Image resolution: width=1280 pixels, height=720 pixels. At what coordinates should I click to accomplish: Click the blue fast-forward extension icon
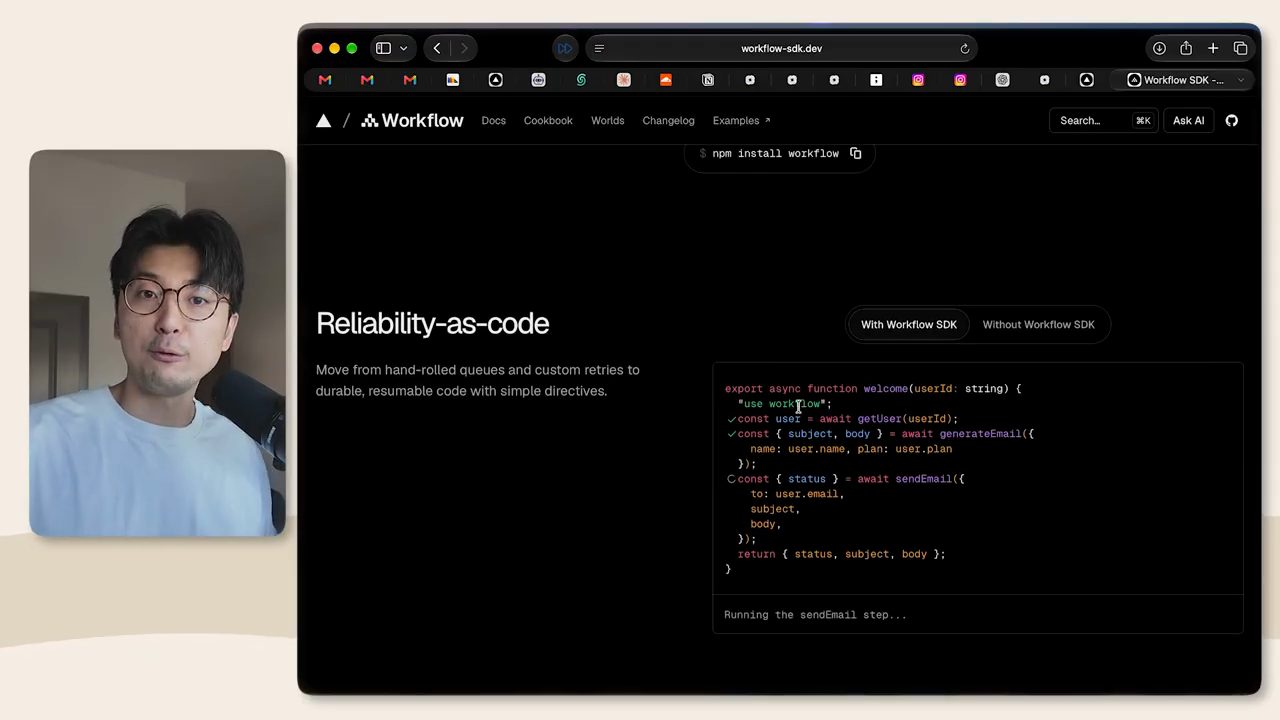(x=565, y=48)
